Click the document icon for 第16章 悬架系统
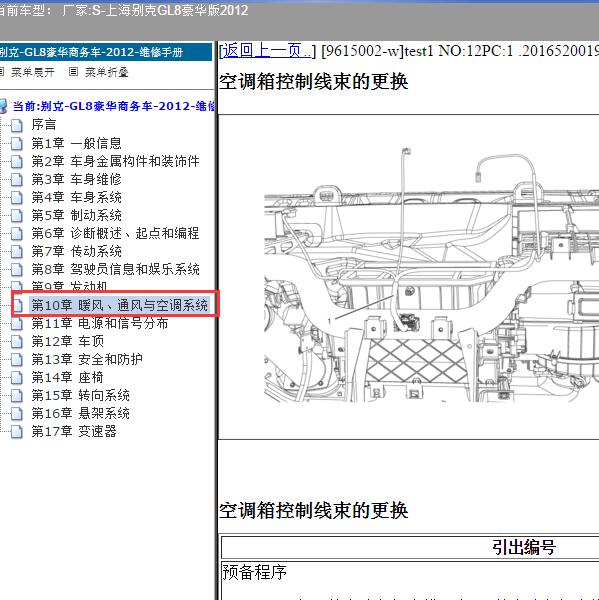The image size is (599, 600). (16, 413)
